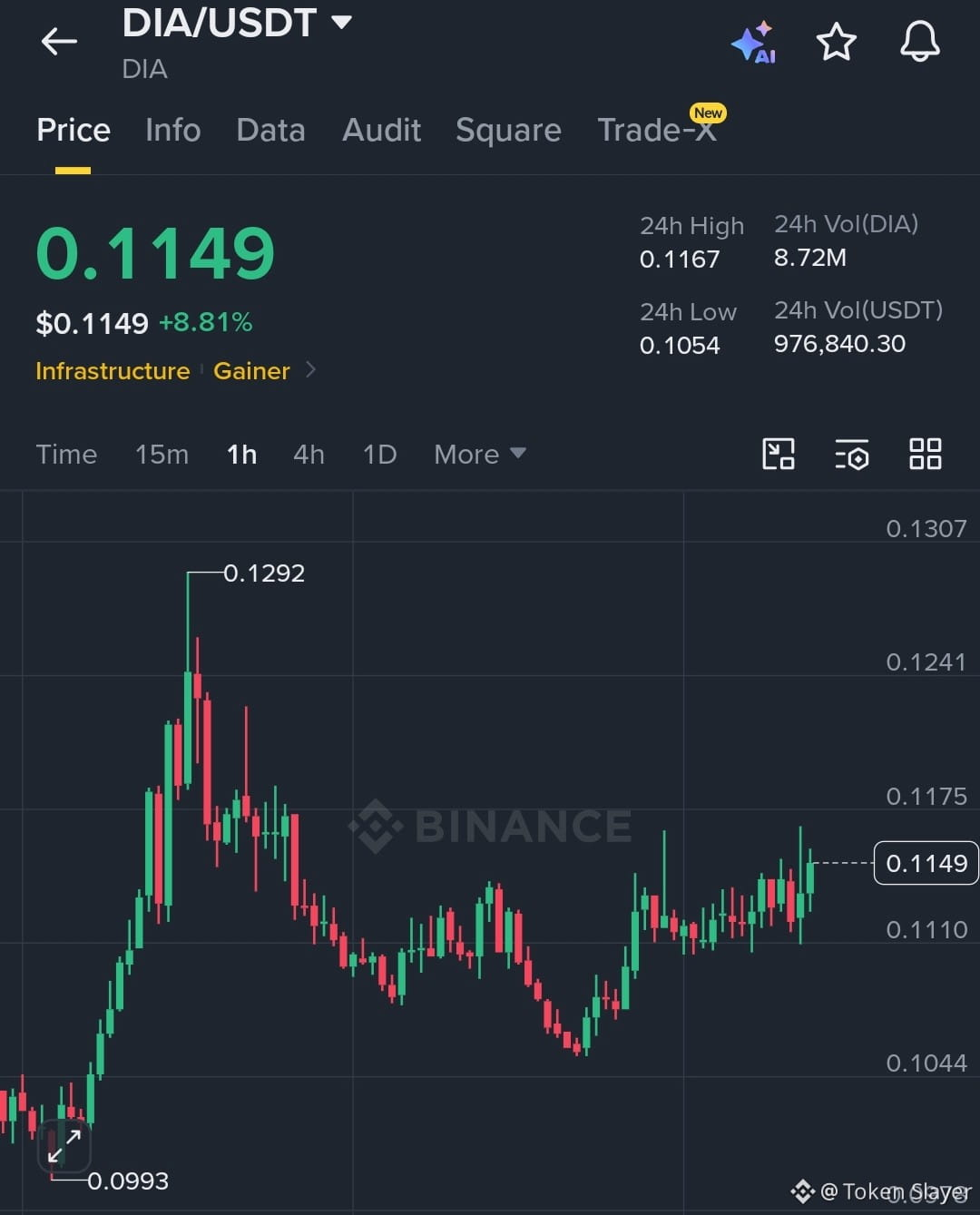The image size is (980, 1215).
Task: Select the 1D chart interval
Action: (x=379, y=454)
